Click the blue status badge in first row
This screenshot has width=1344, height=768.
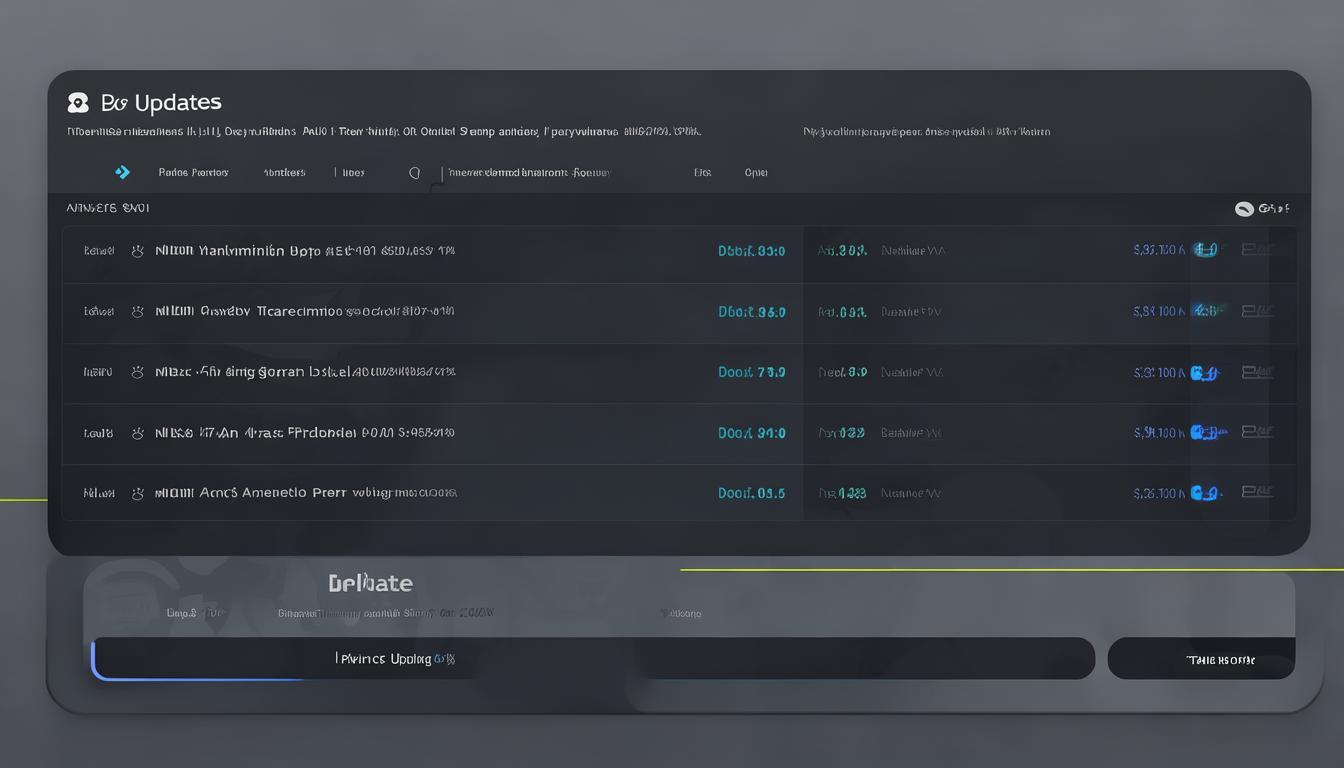[1206, 250]
